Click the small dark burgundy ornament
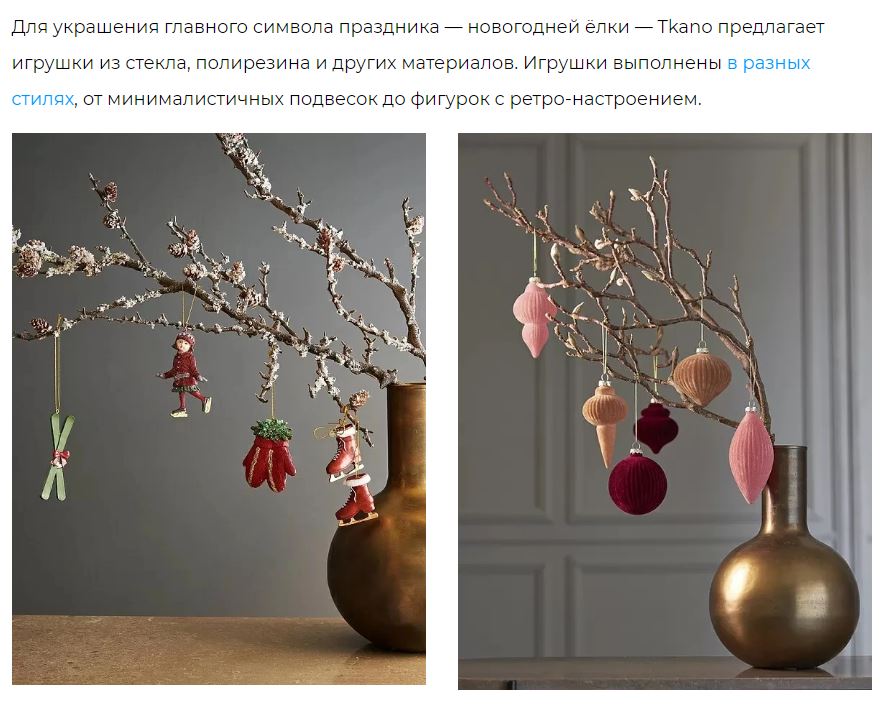Image resolution: width=887 pixels, height=706 pixels. pos(655,427)
